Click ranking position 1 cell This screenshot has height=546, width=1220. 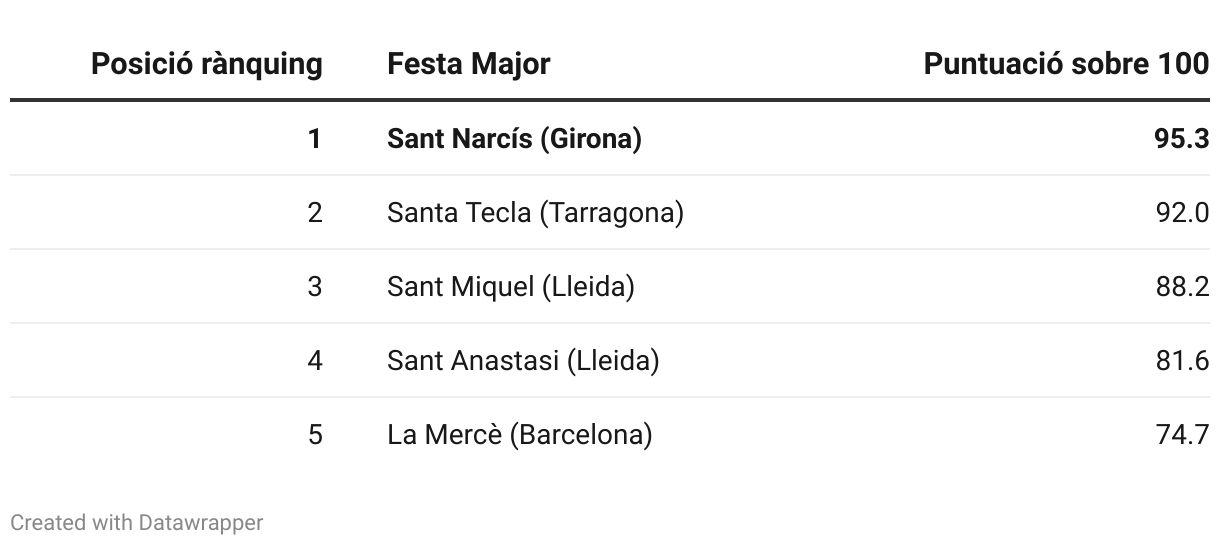click(315, 139)
